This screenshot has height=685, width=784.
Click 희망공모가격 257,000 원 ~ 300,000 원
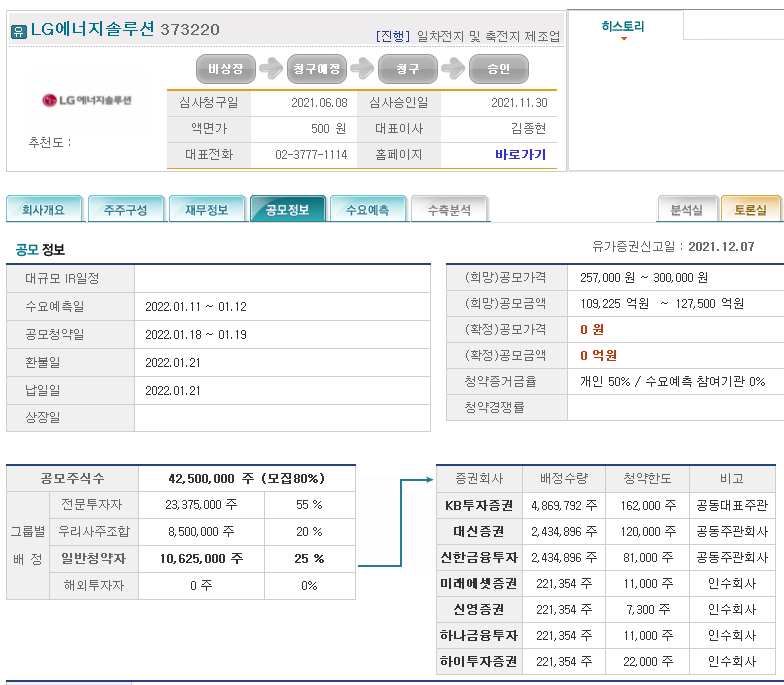coord(644,278)
